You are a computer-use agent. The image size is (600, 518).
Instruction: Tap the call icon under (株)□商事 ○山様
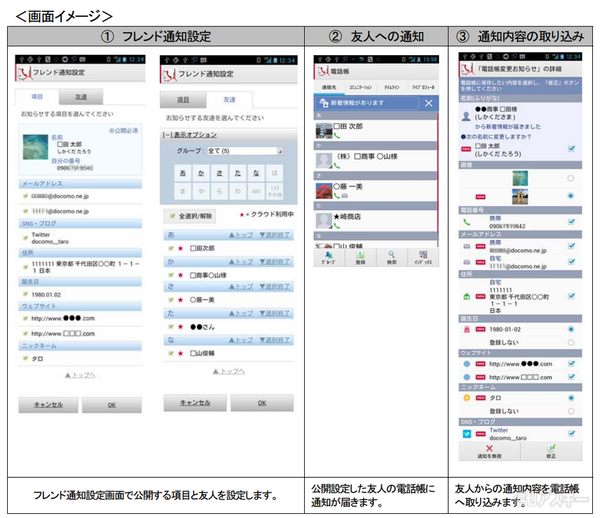pyautogui.click(x=337, y=166)
